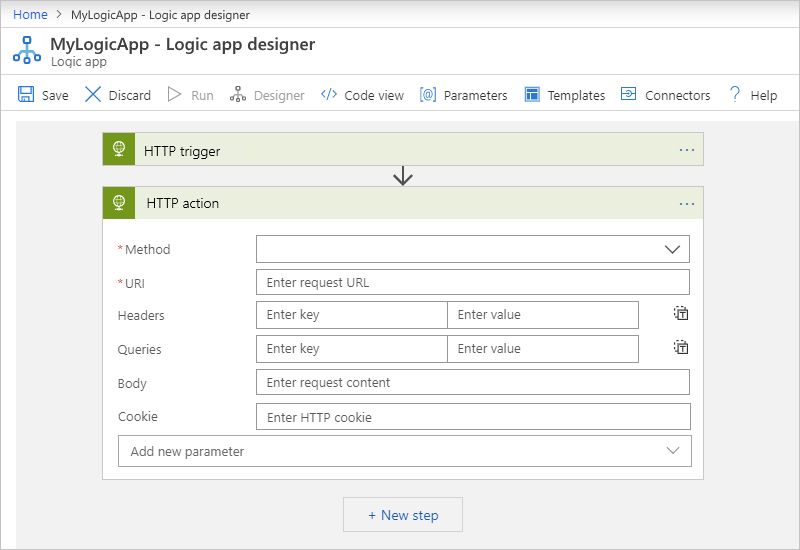800x550 pixels.
Task: Open HTTP trigger ellipsis menu
Action: (x=687, y=150)
